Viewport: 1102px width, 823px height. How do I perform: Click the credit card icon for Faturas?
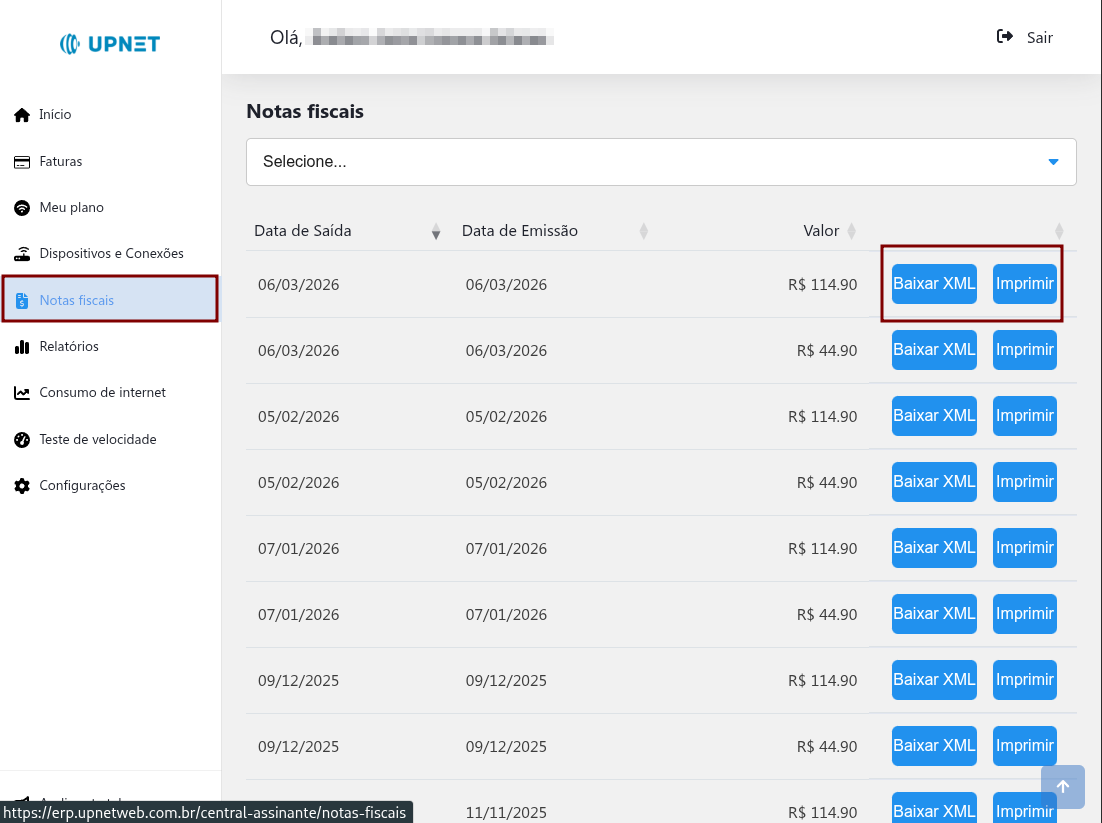22,162
